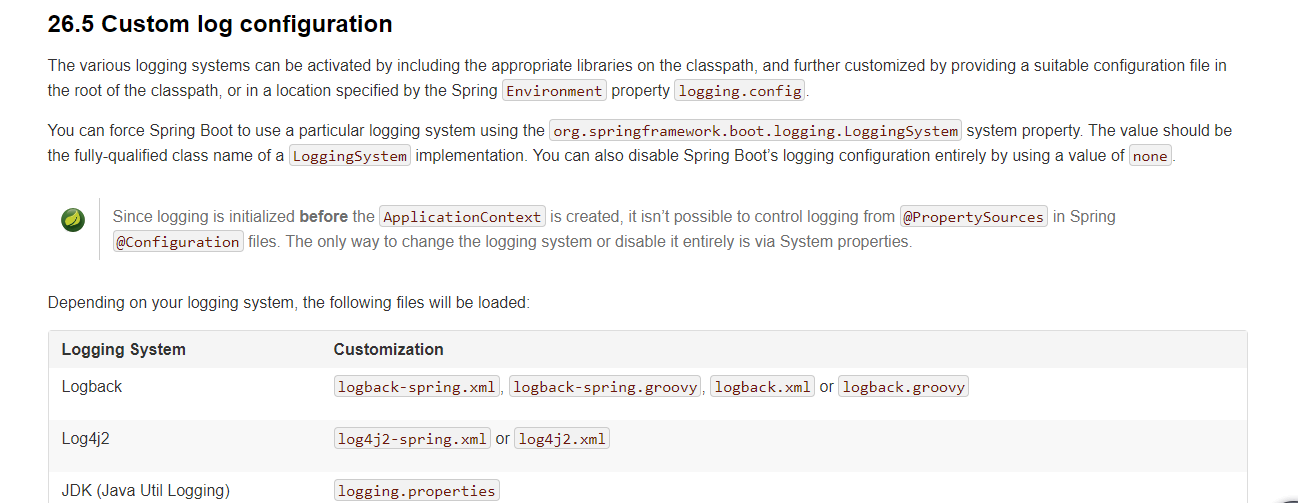
Task: Click the 'JDK (Java Util Logging)' cell
Action: (x=146, y=490)
